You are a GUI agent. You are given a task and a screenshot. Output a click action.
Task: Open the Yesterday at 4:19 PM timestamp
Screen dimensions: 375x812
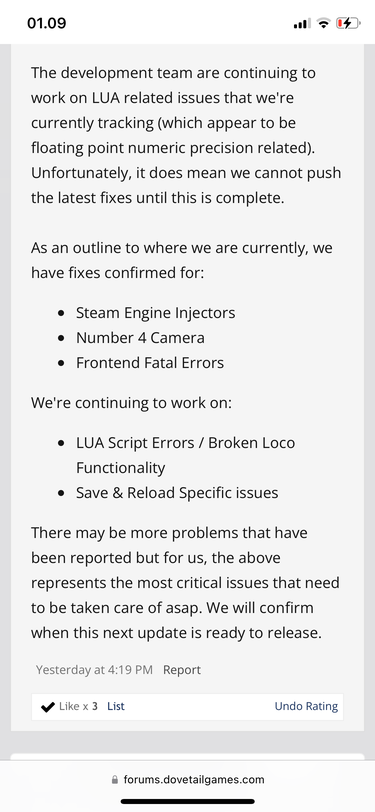[94, 670]
